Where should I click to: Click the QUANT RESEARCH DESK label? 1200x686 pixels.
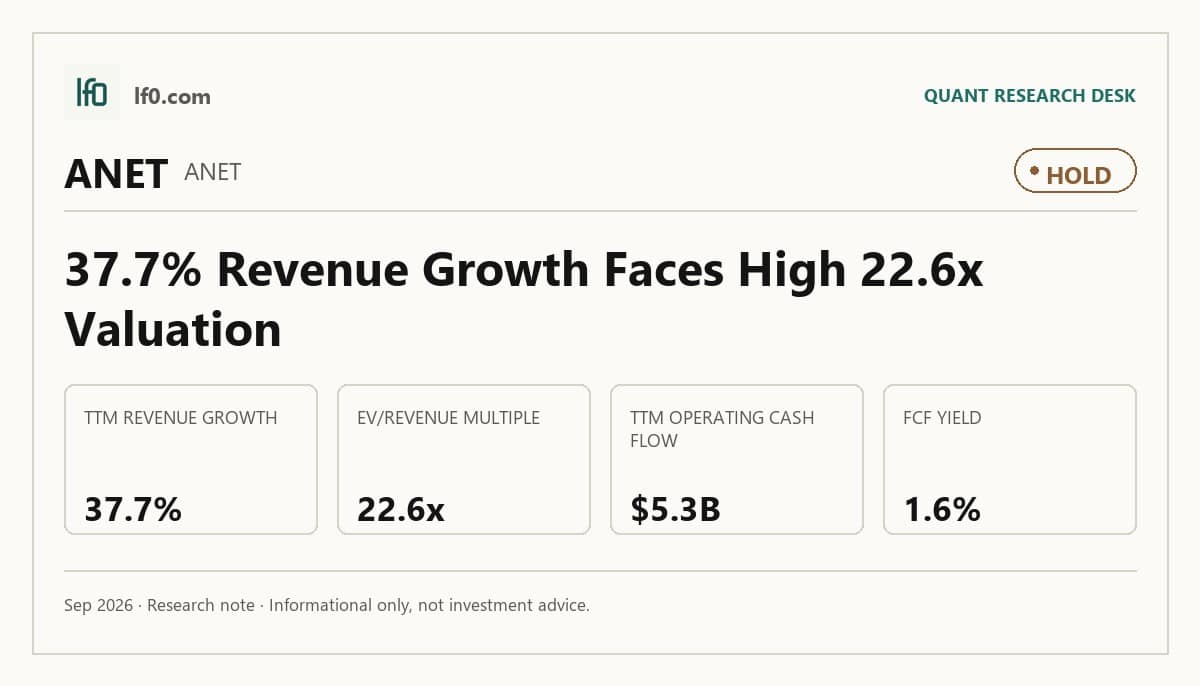click(x=1030, y=96)
